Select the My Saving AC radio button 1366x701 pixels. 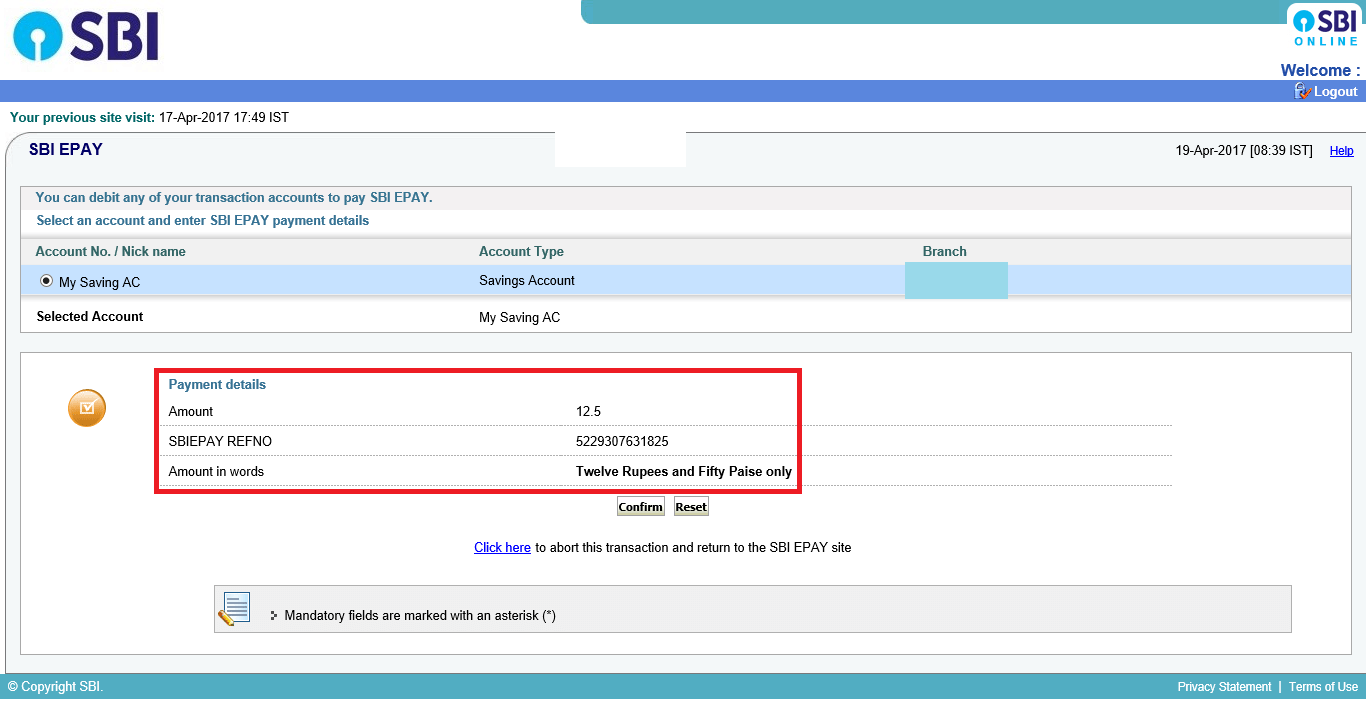(x=46, y=281)
